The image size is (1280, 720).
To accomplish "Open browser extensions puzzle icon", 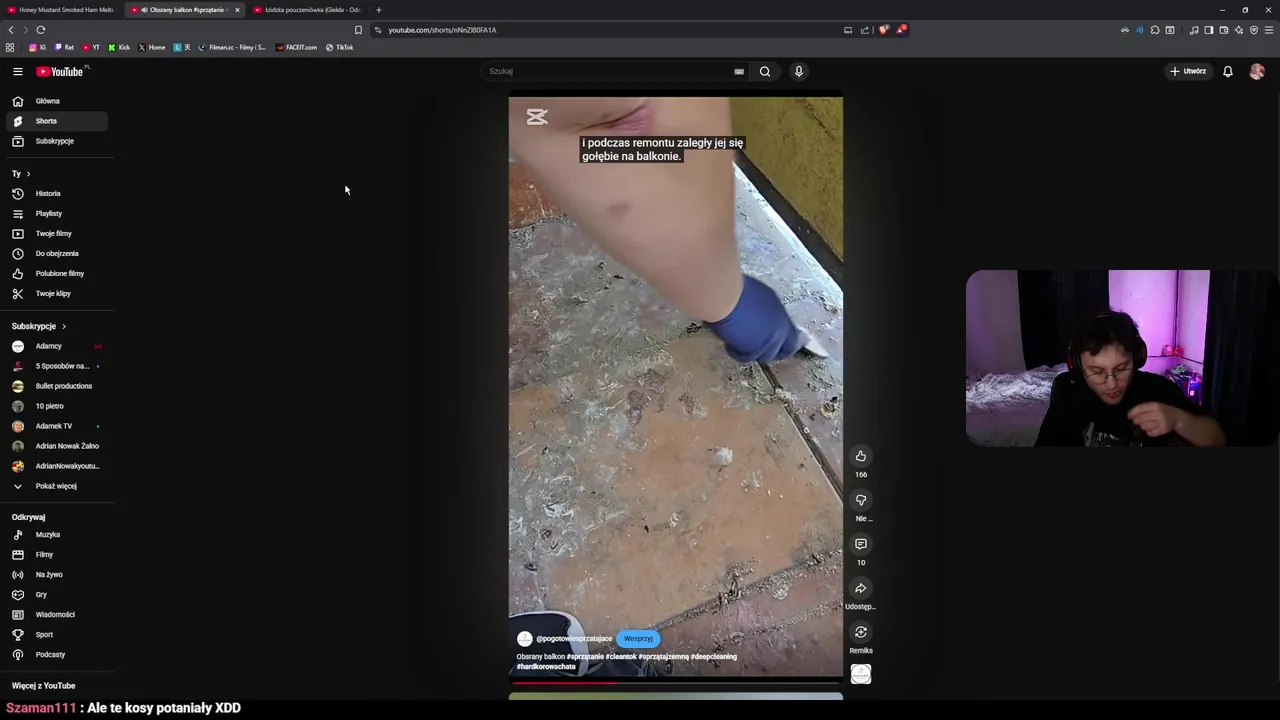I will (1155, 30).
